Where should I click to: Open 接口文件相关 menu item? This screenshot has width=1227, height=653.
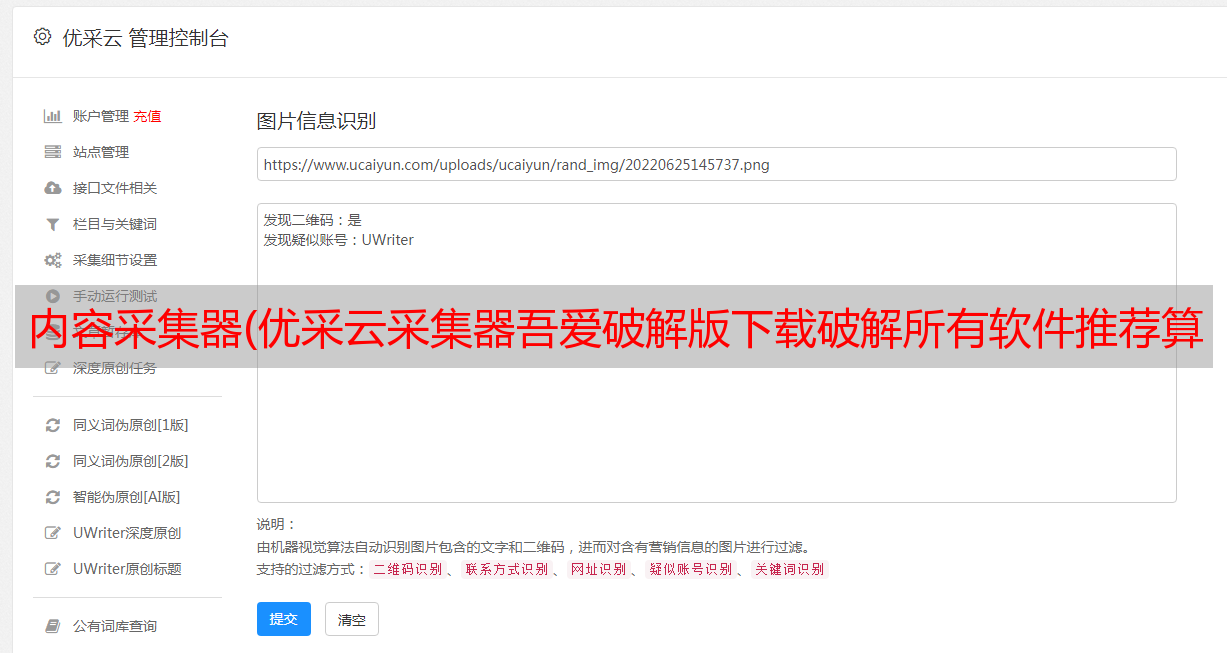(x=115, y=188)
